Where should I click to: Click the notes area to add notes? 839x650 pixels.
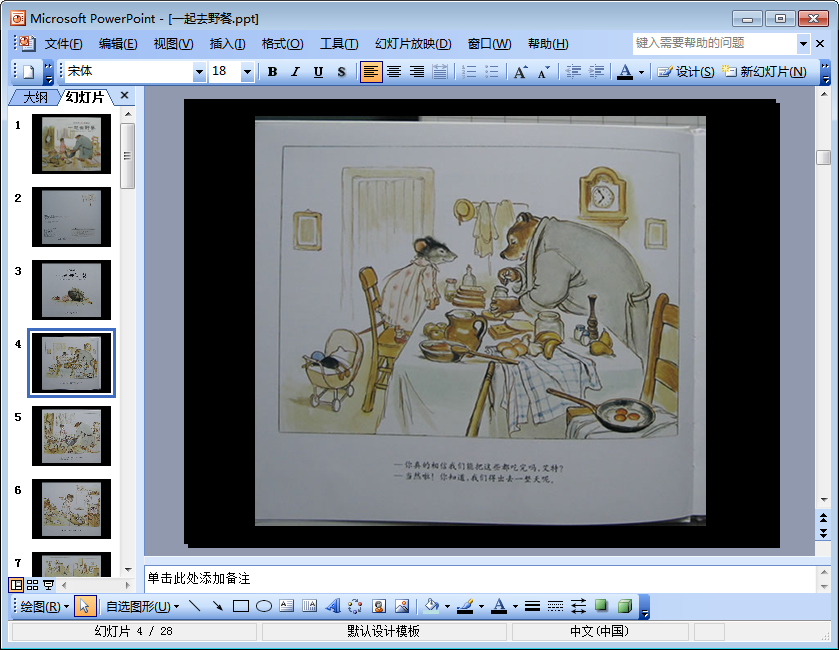[479, 578]
